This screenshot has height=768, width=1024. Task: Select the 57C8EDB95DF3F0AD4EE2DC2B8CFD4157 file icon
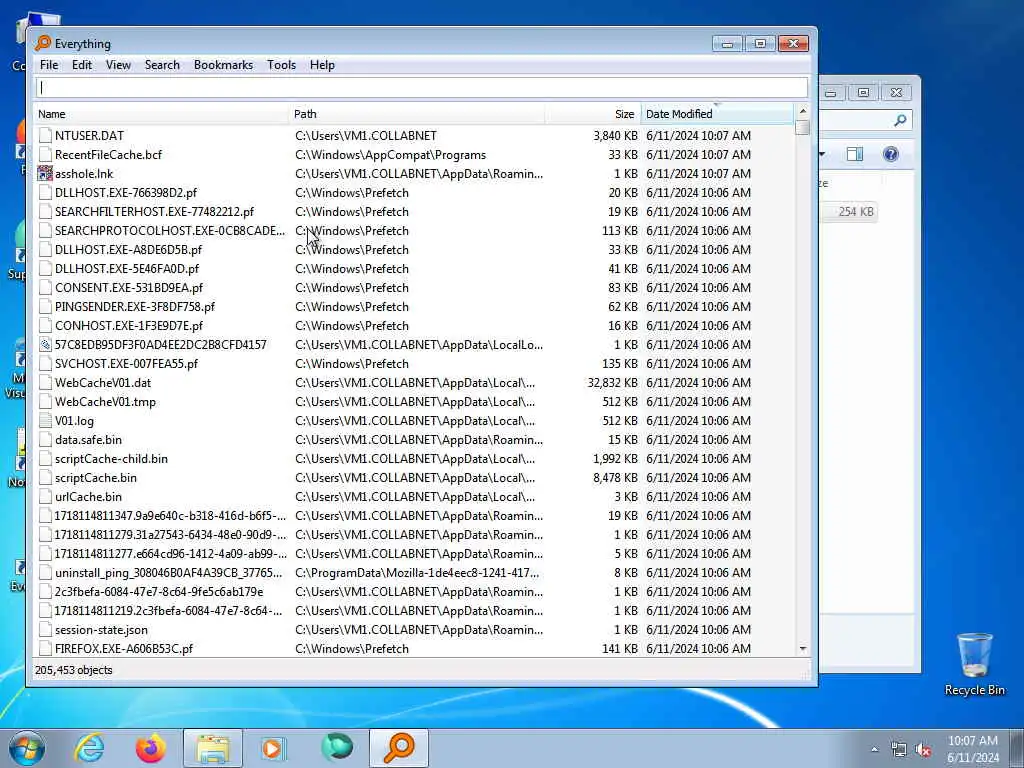coord(45,345)
